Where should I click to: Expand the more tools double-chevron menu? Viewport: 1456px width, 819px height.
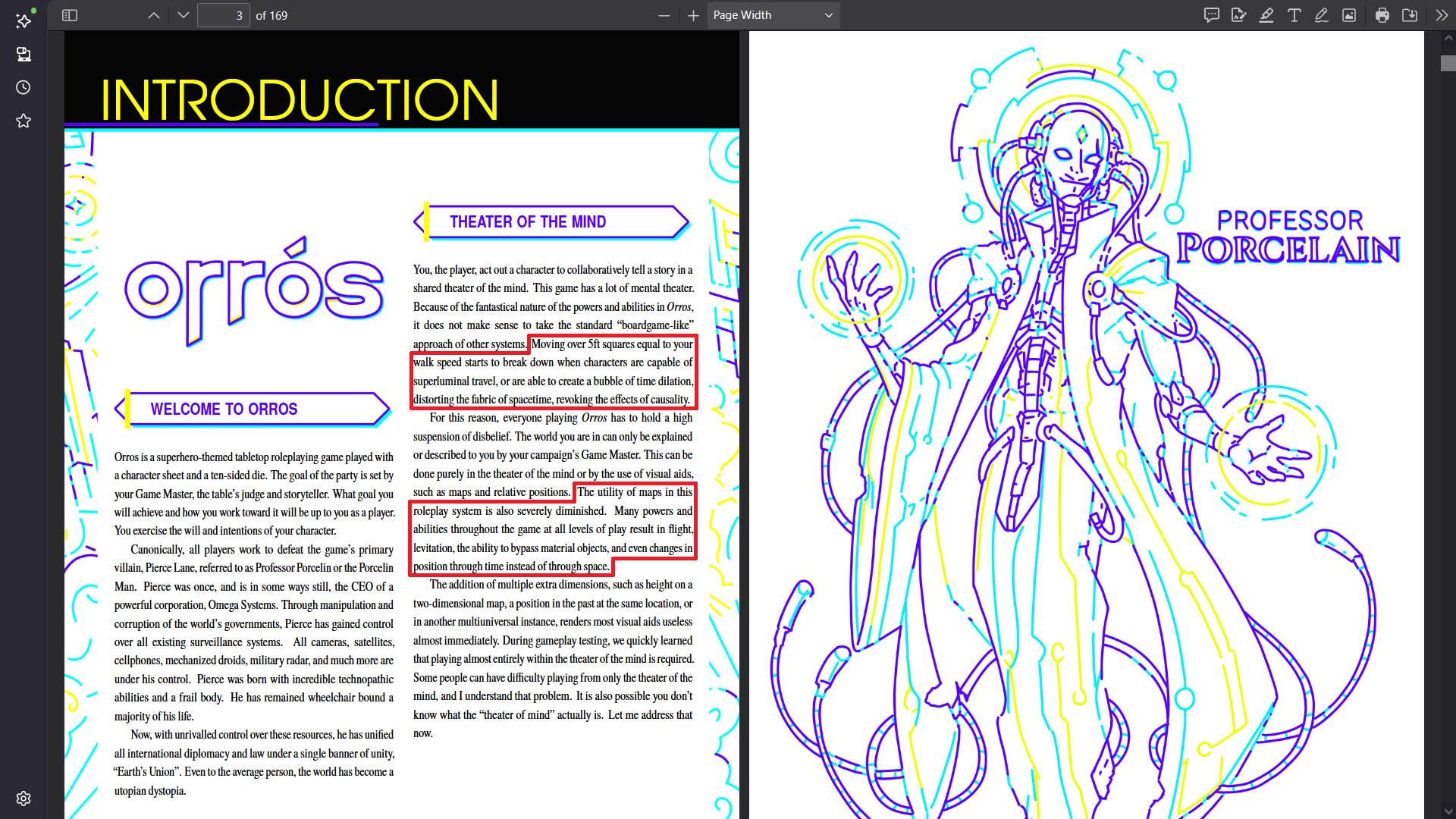click(1442, 15)
